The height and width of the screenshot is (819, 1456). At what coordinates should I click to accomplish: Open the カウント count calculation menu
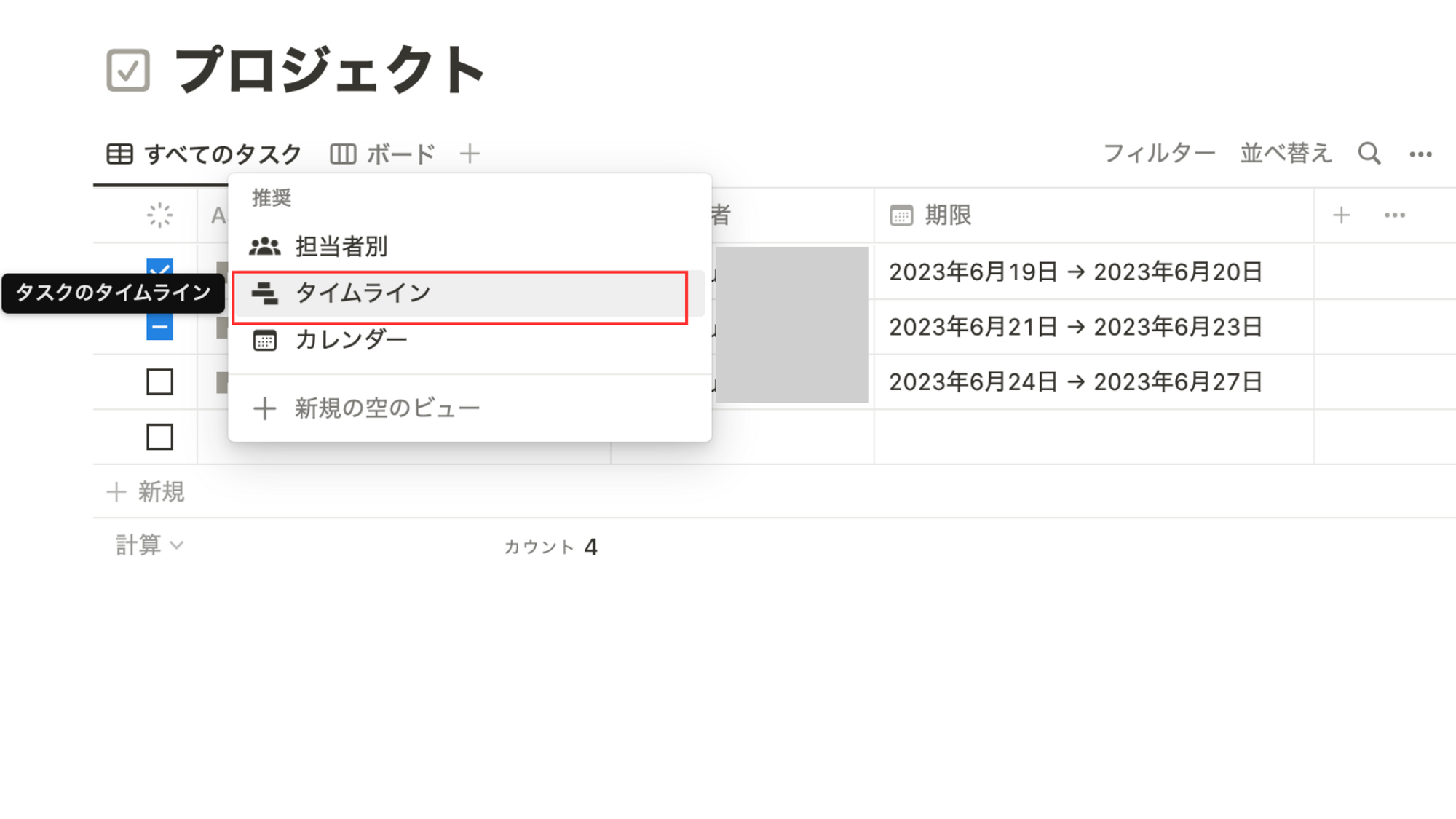[x=550, y=547]
